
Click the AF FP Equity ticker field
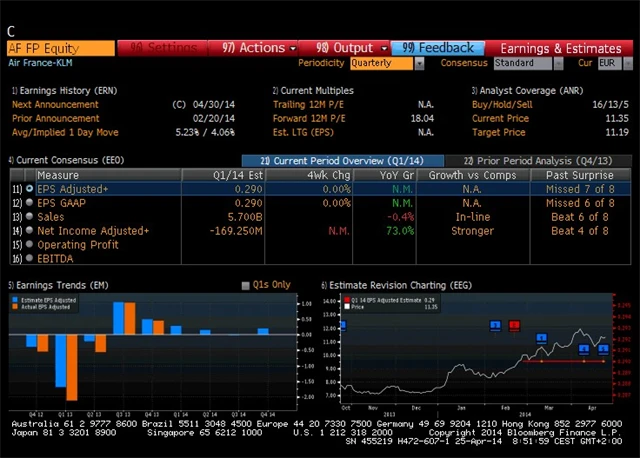[x=61, y=48]
